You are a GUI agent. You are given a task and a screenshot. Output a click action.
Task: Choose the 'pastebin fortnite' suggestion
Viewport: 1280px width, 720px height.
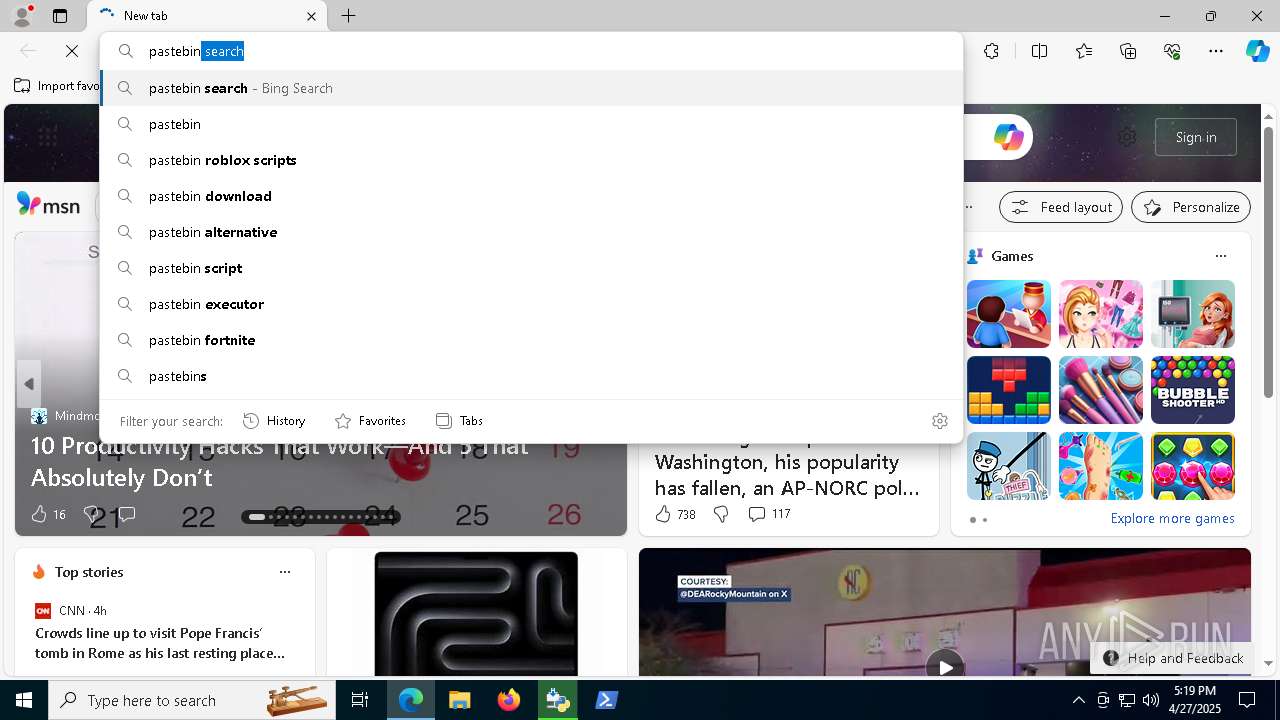(x=531, y=340)
